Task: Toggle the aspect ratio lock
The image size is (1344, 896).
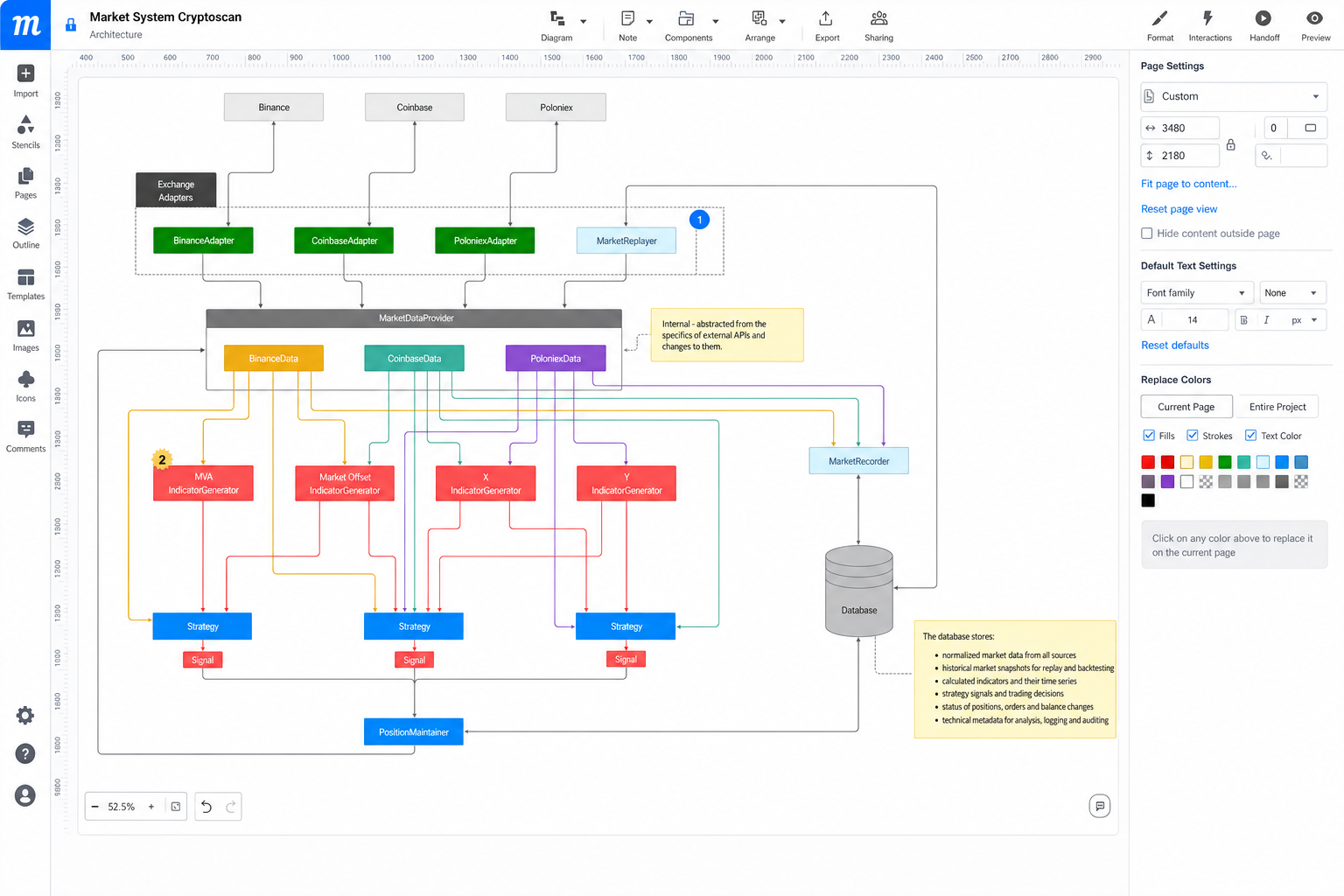Action: [1230, 144]
